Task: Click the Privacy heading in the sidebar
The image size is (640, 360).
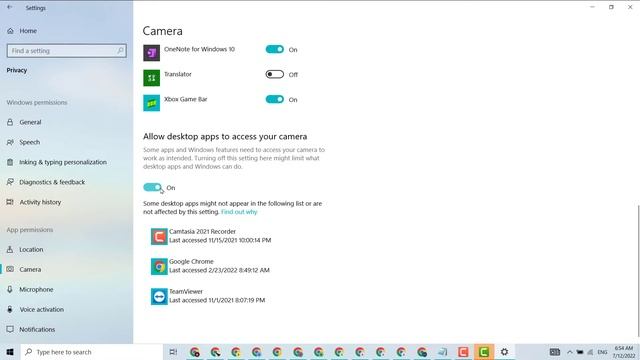Action: (x=17, y=70)
